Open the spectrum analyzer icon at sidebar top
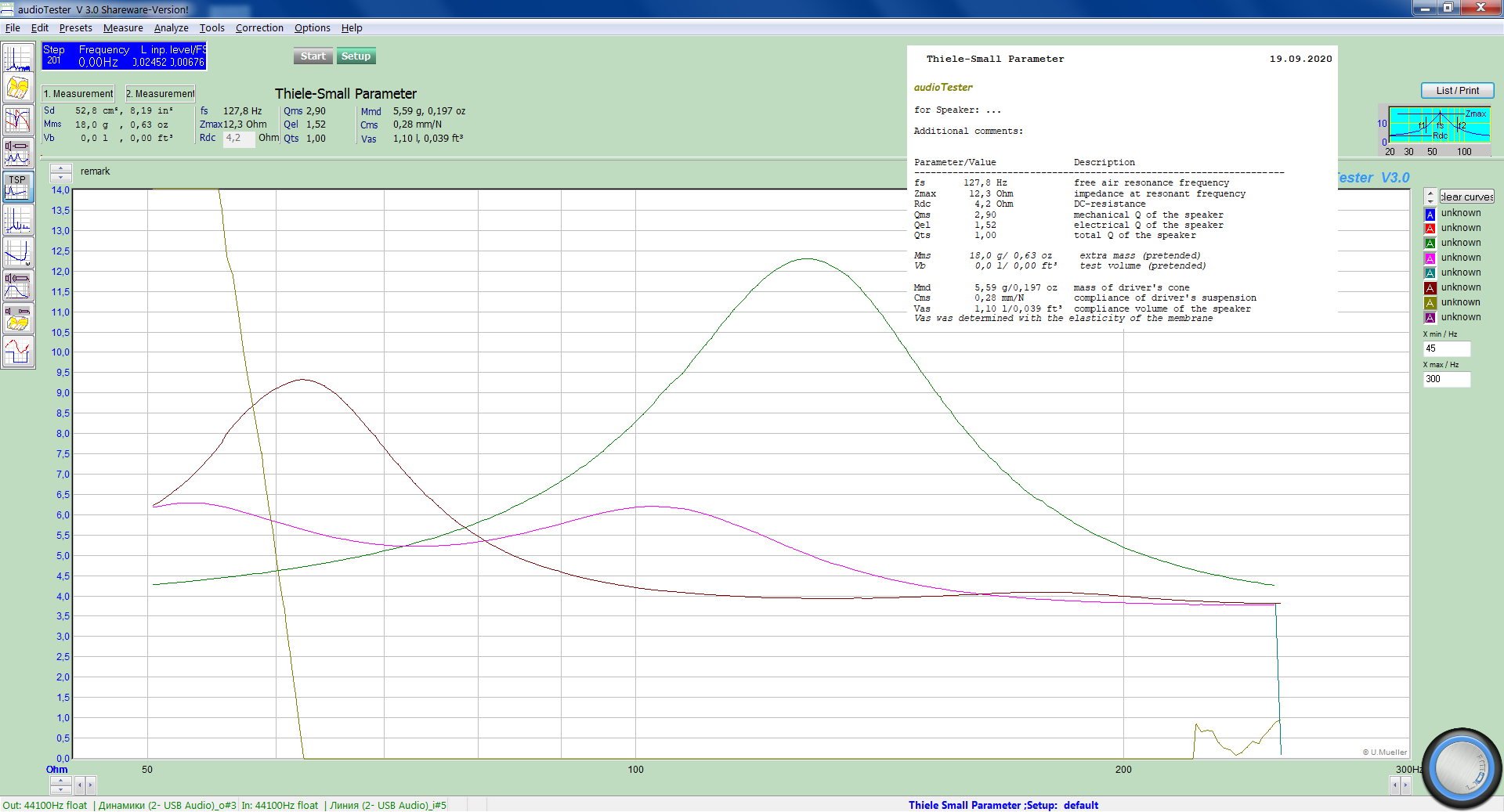The image size is (1504, 812). coord(17,59)
